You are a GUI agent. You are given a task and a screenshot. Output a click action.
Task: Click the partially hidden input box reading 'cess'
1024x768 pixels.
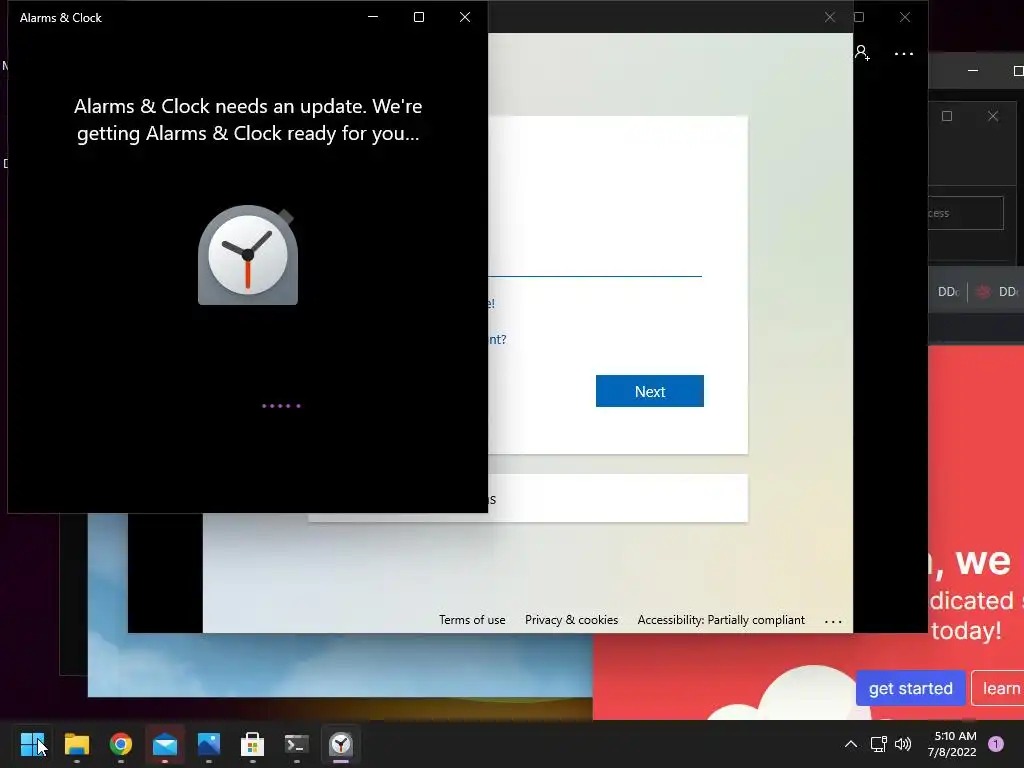965,213
